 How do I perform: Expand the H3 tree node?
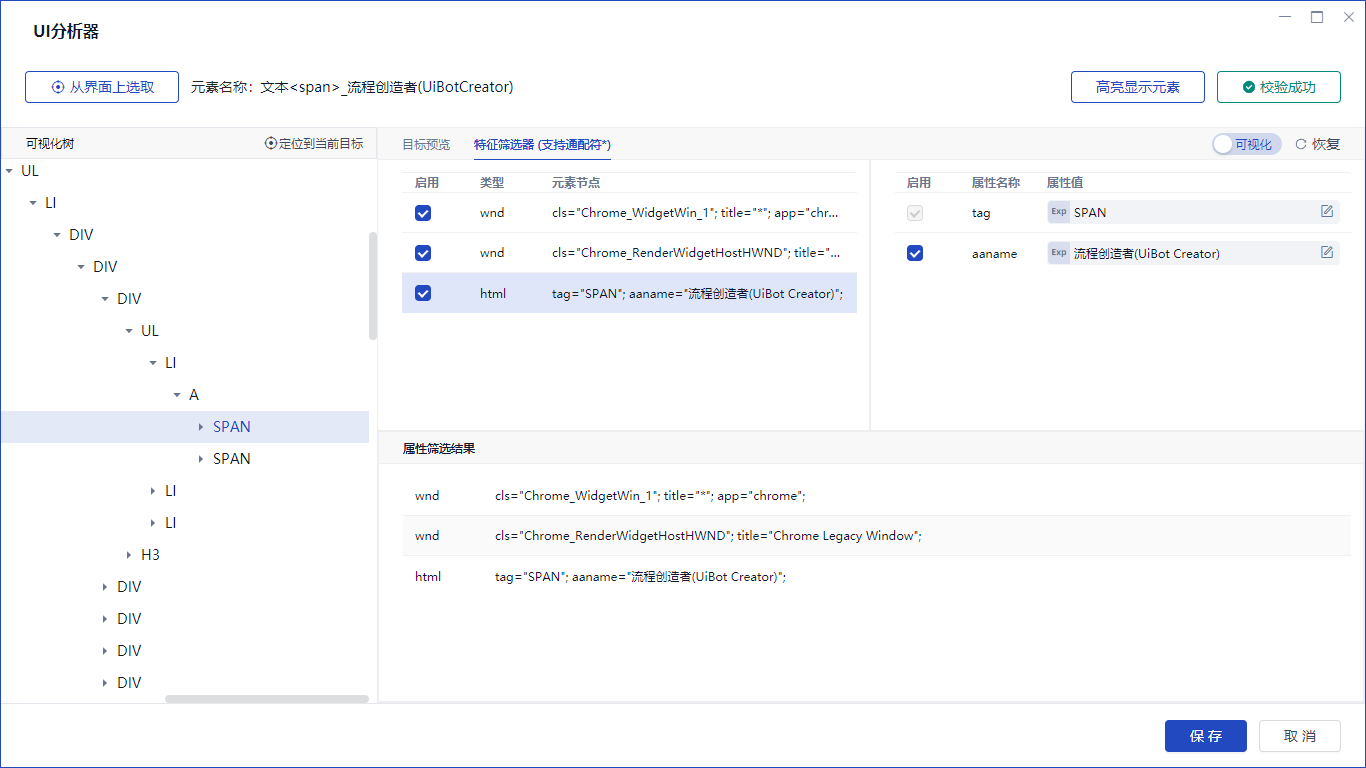[129, 555]
